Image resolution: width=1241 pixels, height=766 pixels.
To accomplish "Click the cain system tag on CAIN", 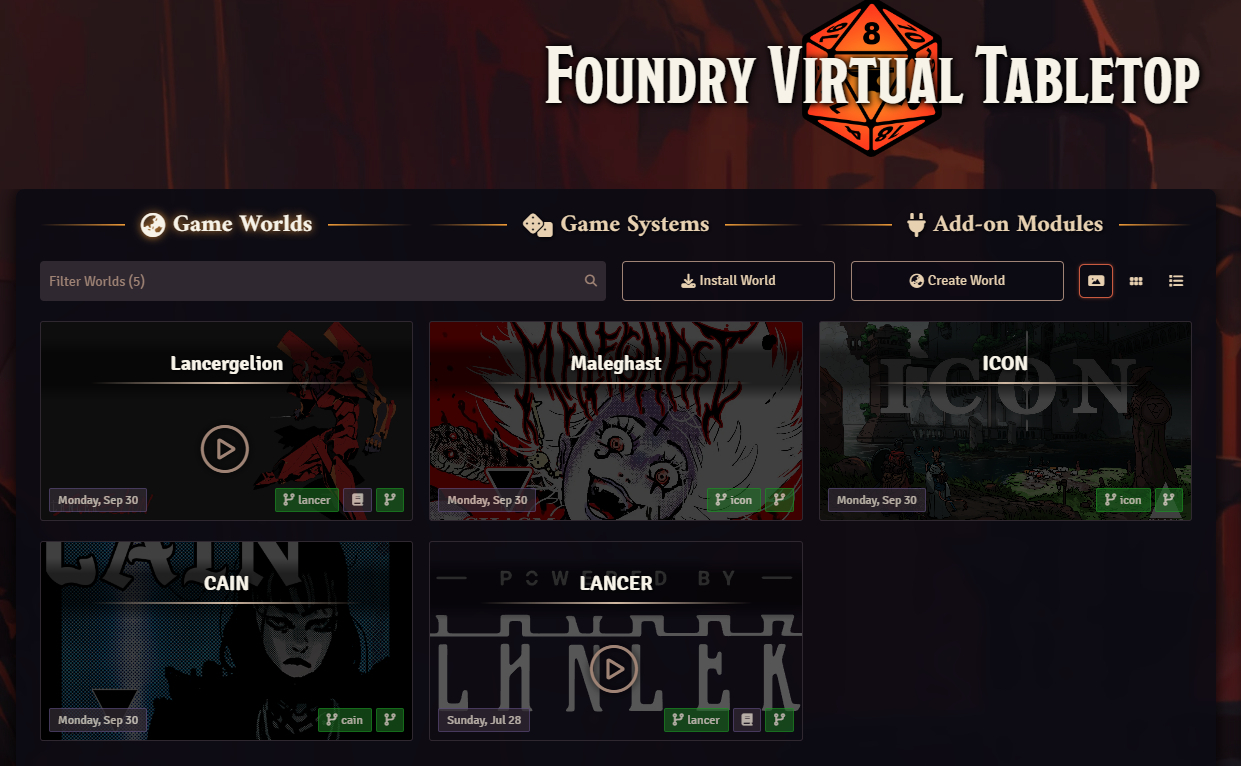I will point(345,720).
